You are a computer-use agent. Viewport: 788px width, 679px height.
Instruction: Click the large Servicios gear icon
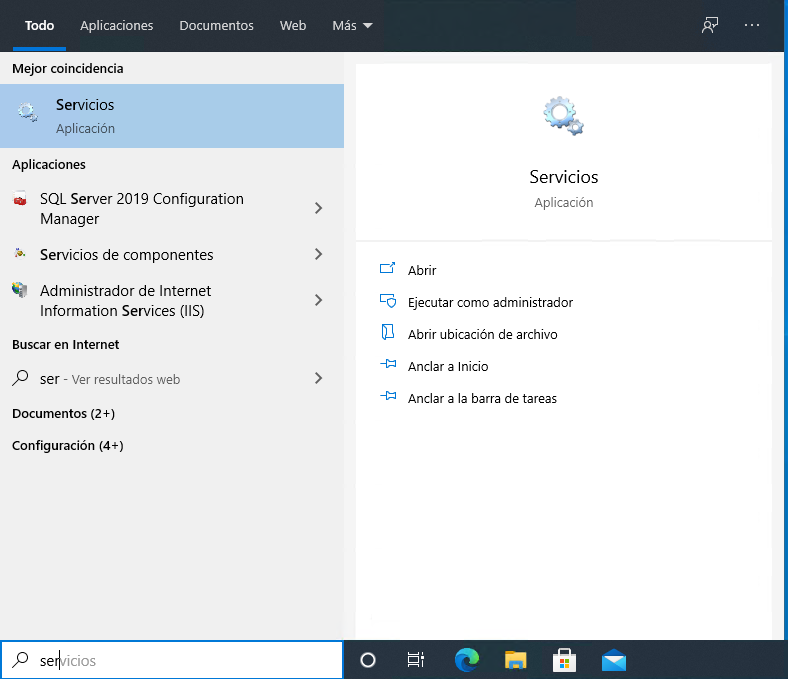pos(563,116)
